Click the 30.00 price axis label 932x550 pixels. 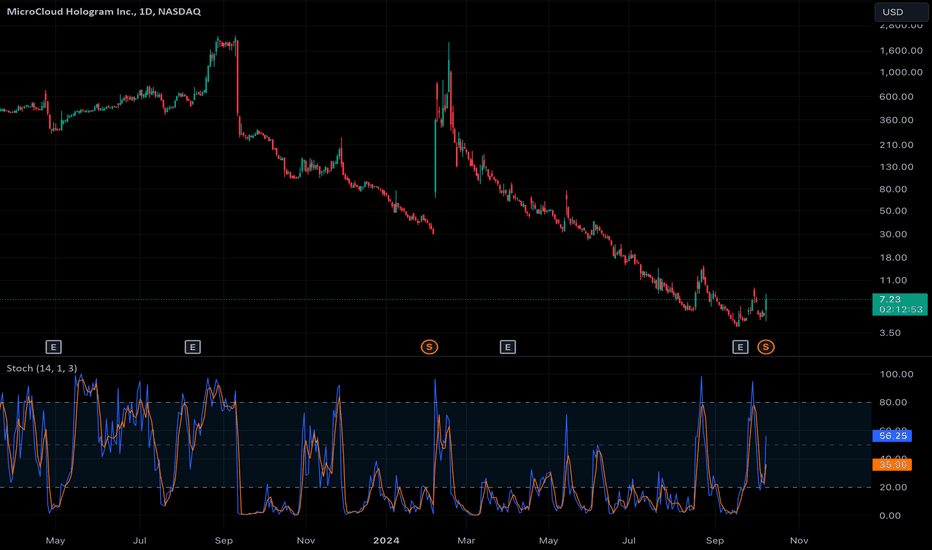[x=893, y=234]
